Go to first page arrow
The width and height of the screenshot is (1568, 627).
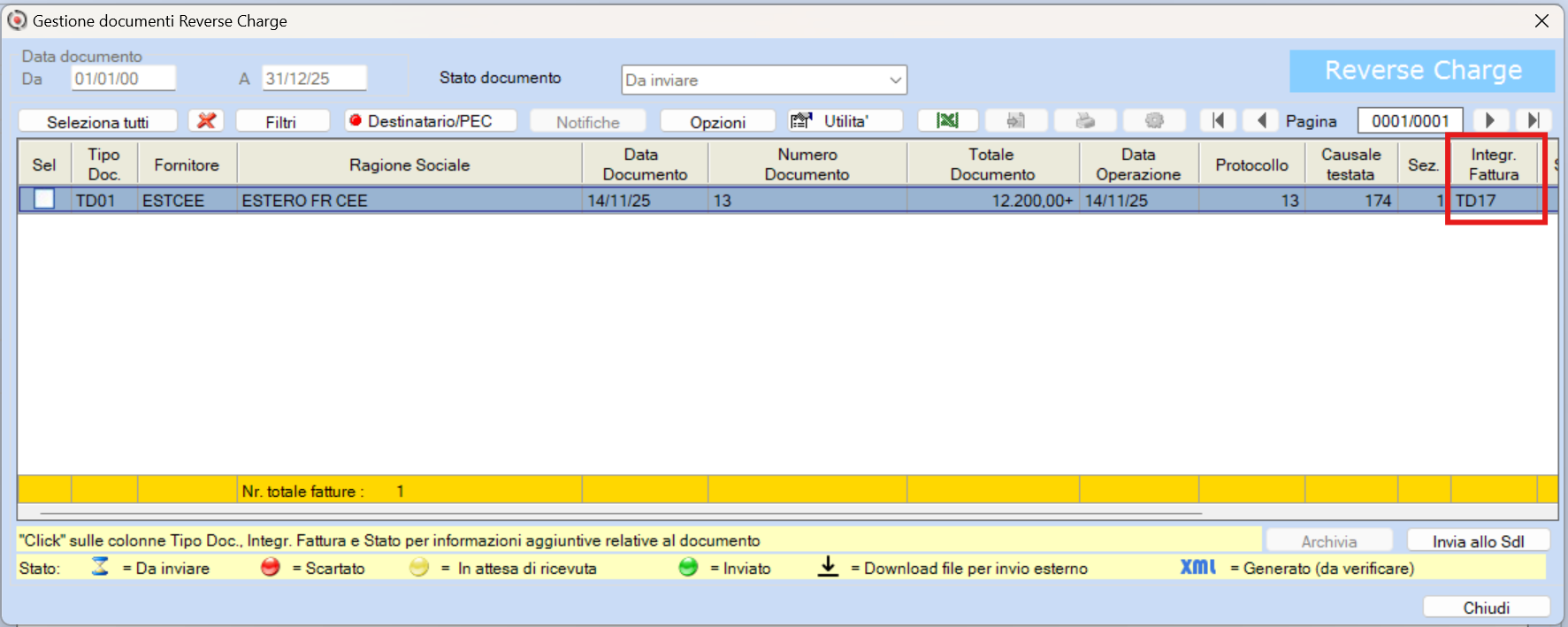(x=1218, y=121)
